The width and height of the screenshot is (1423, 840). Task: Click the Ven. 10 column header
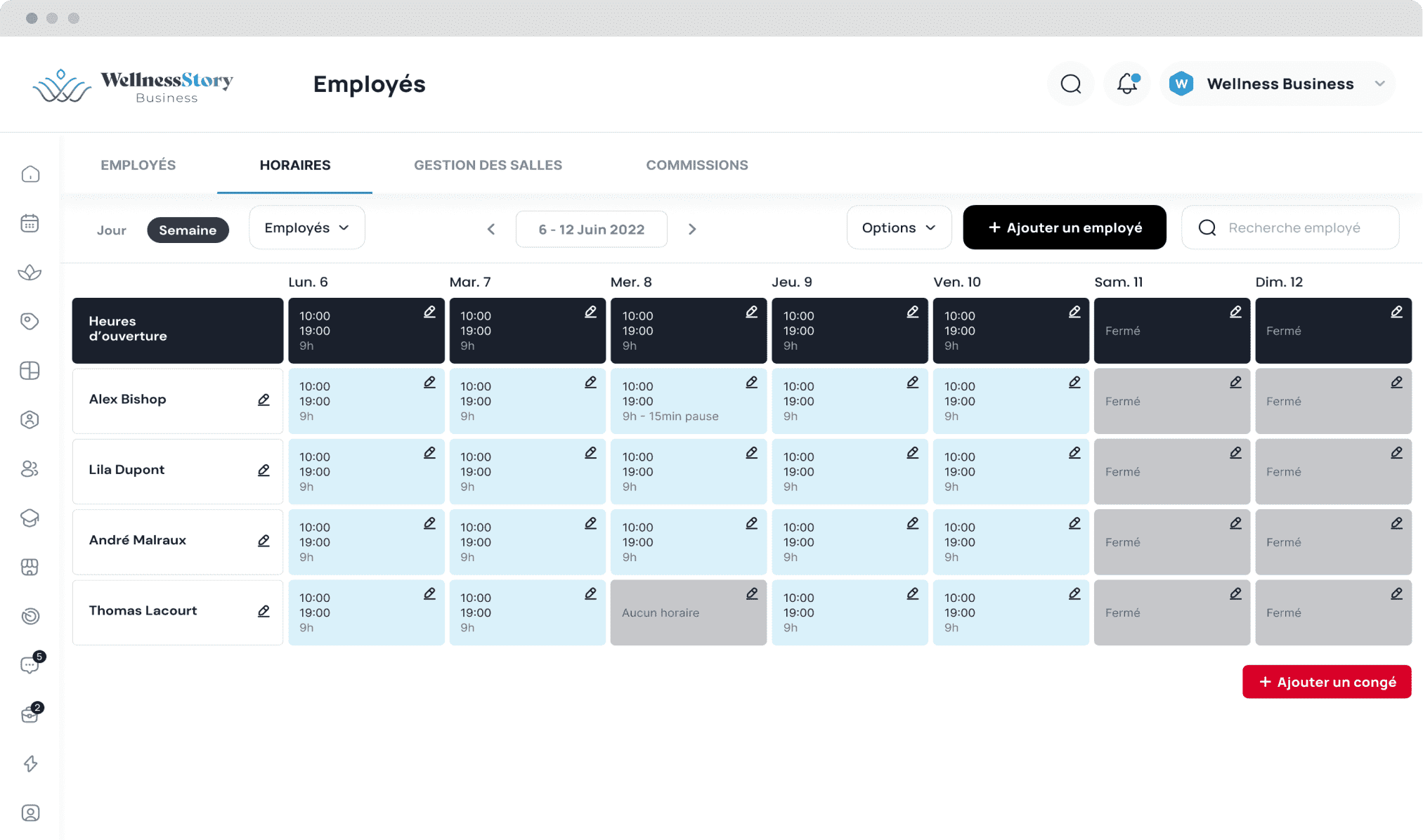click(956, 282)
